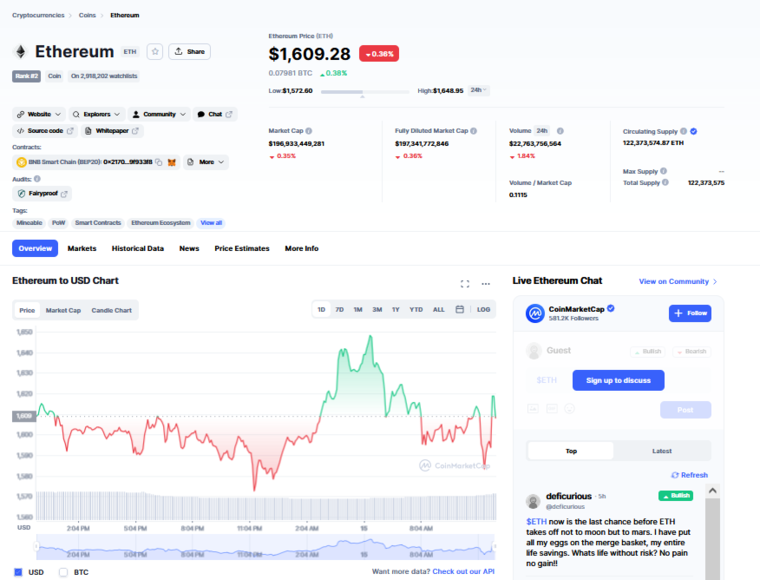This screenshot has width=760, height=580.
Task: Open CoinMarketCap profile avatar in chat
Action: 535,313
